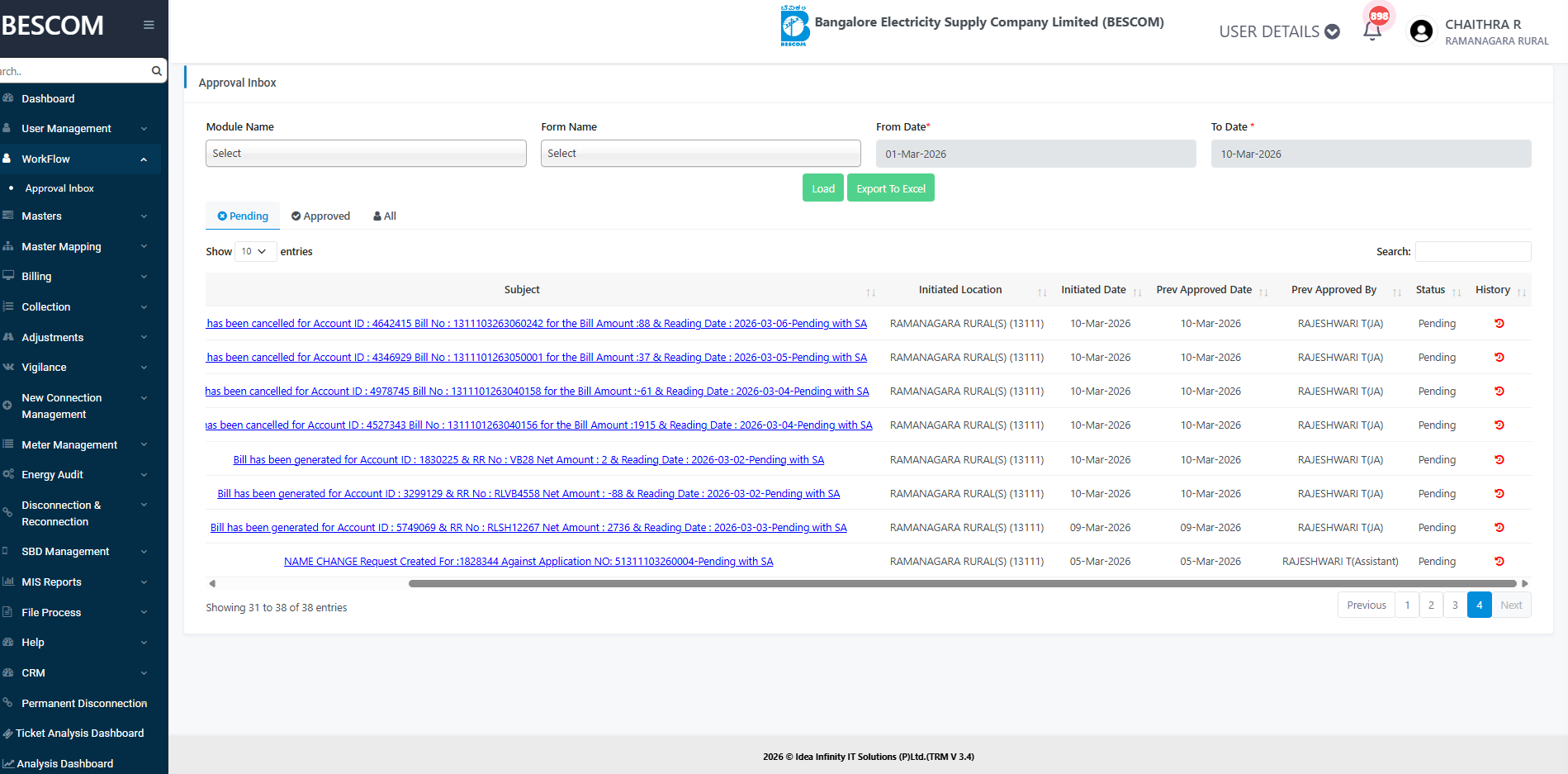Click the table Search input field
The image size is (1568, 774).
tap(1473, 252)
